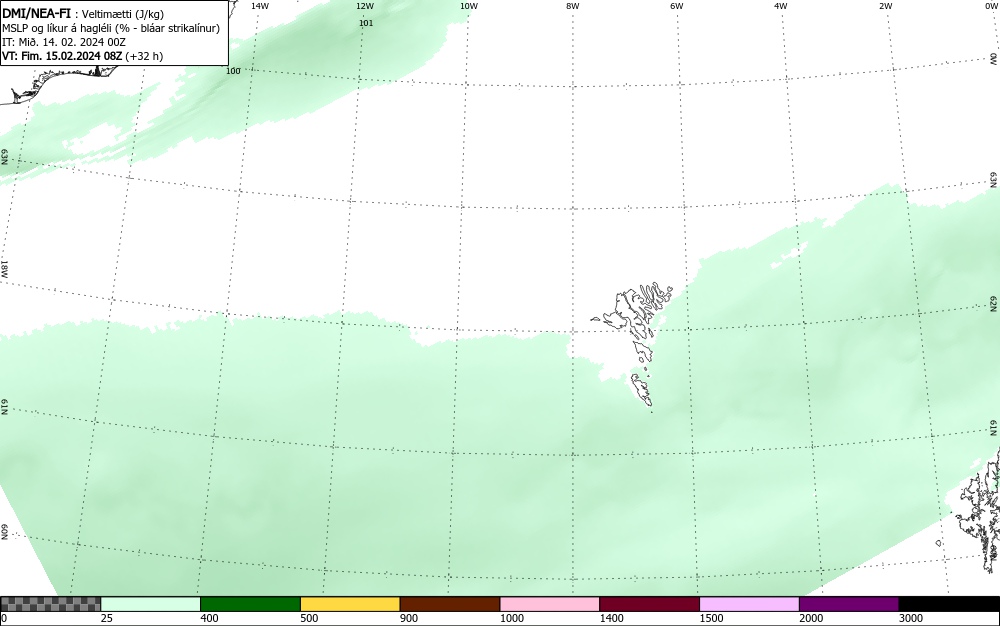Click the 10W longitude label
Viewport: 1000px width, 626px height.
[469, 6]
